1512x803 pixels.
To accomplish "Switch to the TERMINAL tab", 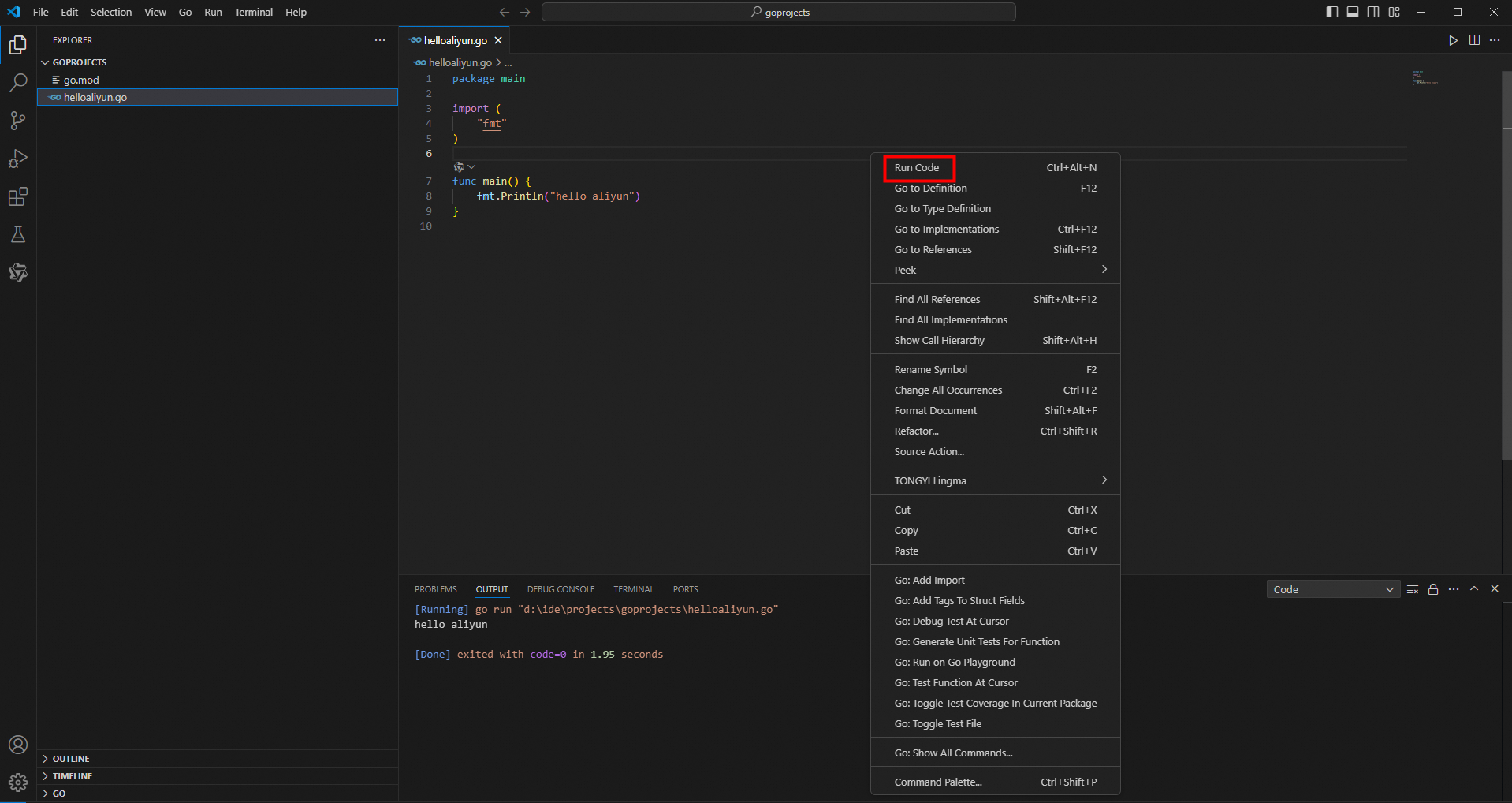I will (634, 589).
